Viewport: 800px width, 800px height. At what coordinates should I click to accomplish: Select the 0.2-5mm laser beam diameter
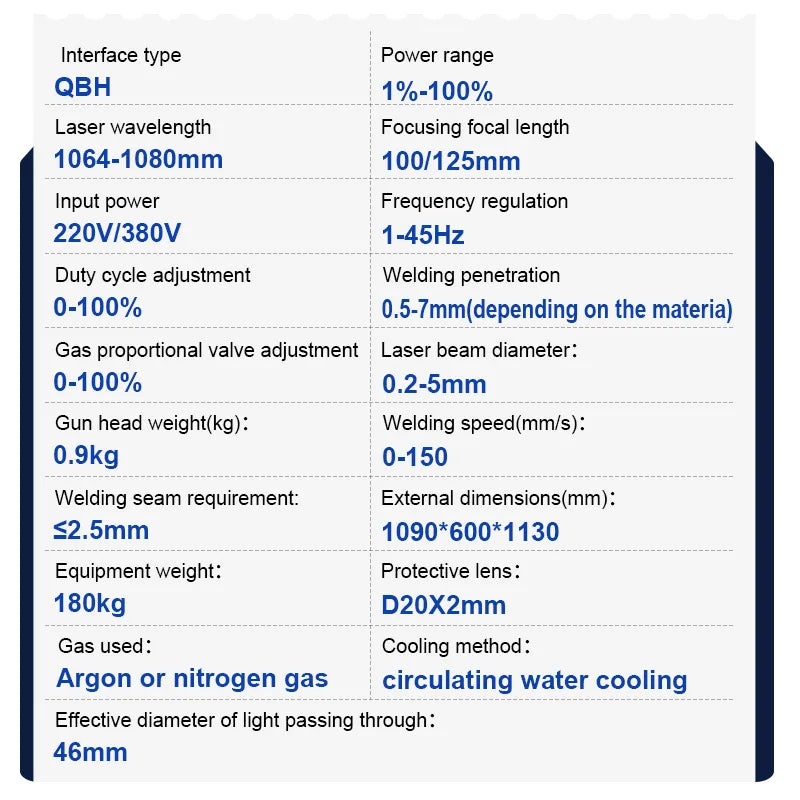click(x=434, y=384)
